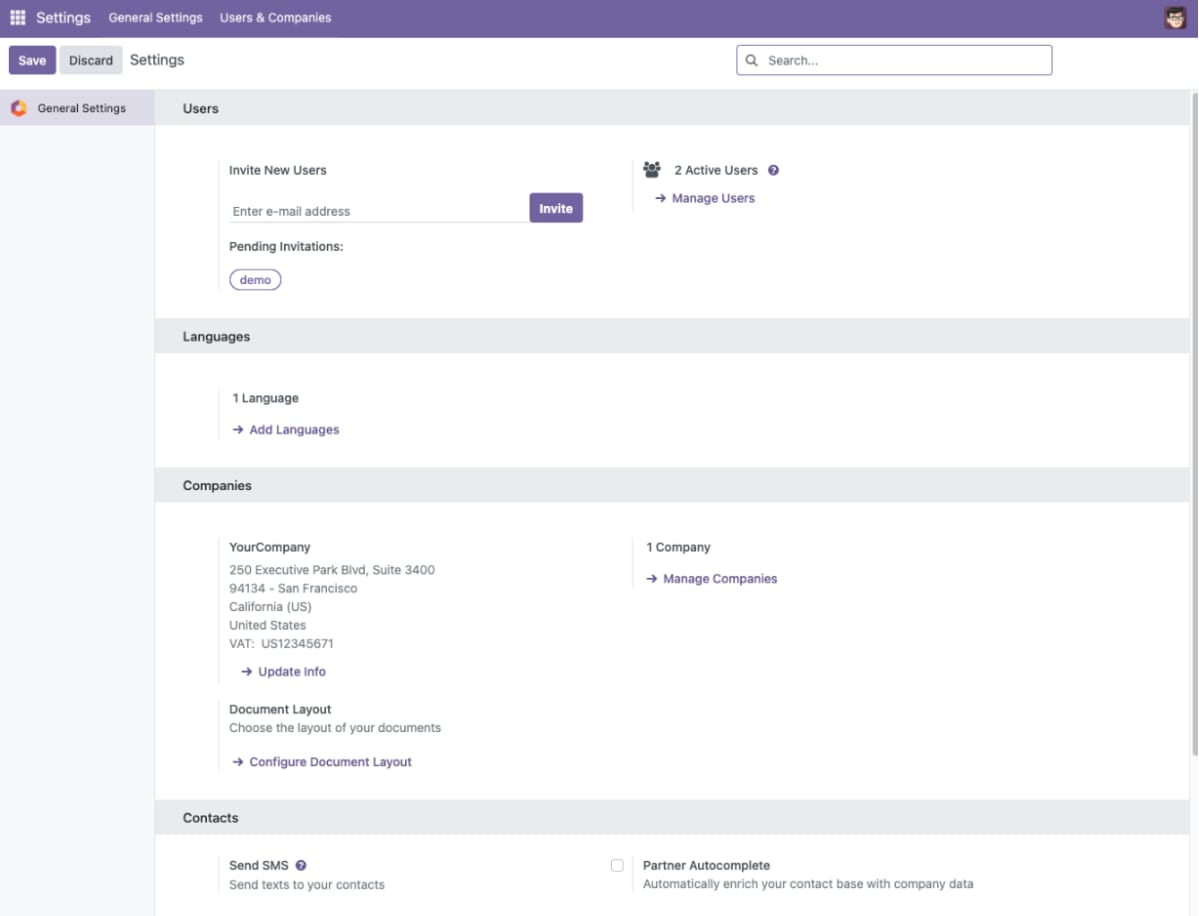This screenshot has height=916, width=1199.
Task: Open Configure Document Layout
Action: click(329, 761)
